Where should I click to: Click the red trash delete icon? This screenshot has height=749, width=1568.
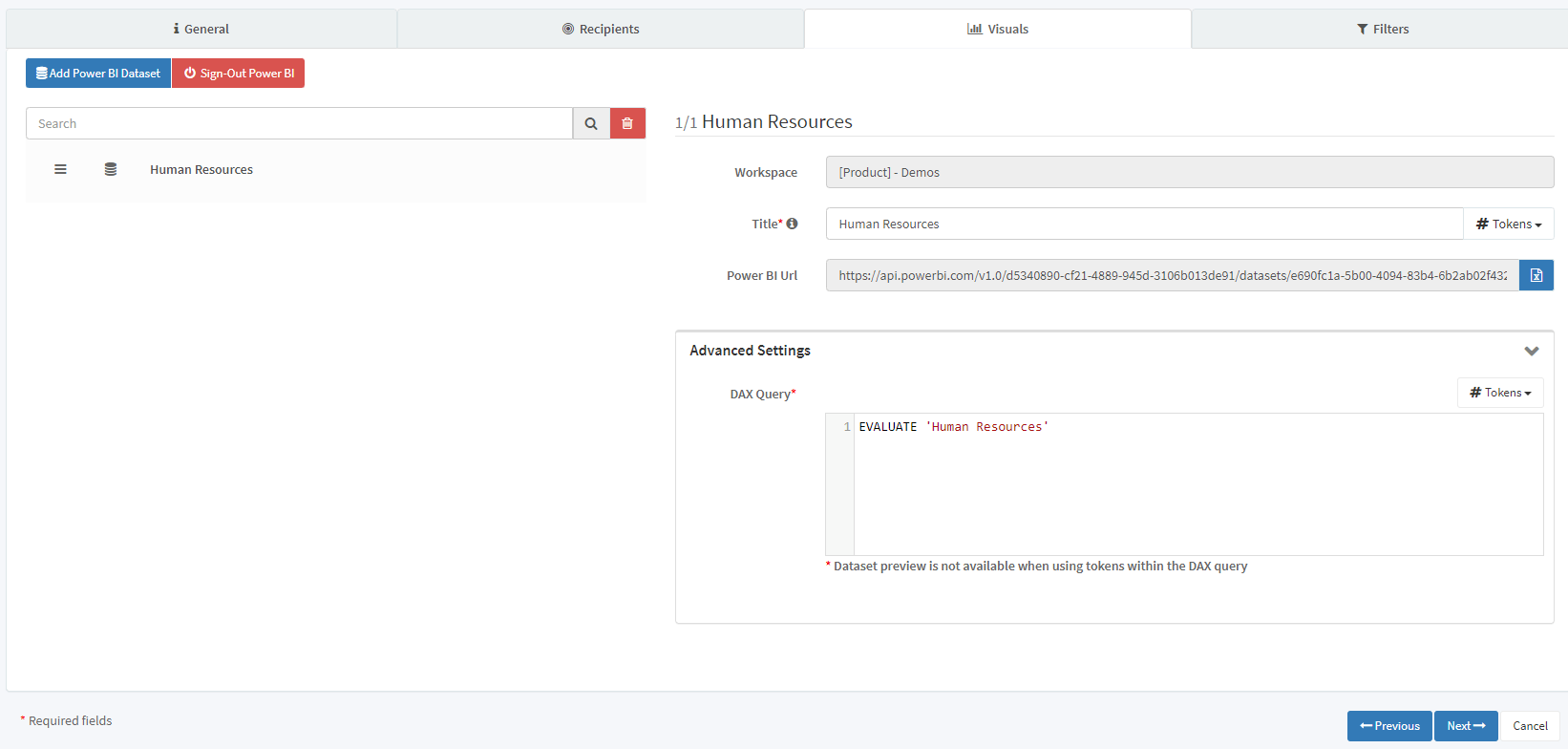[627, 123]
